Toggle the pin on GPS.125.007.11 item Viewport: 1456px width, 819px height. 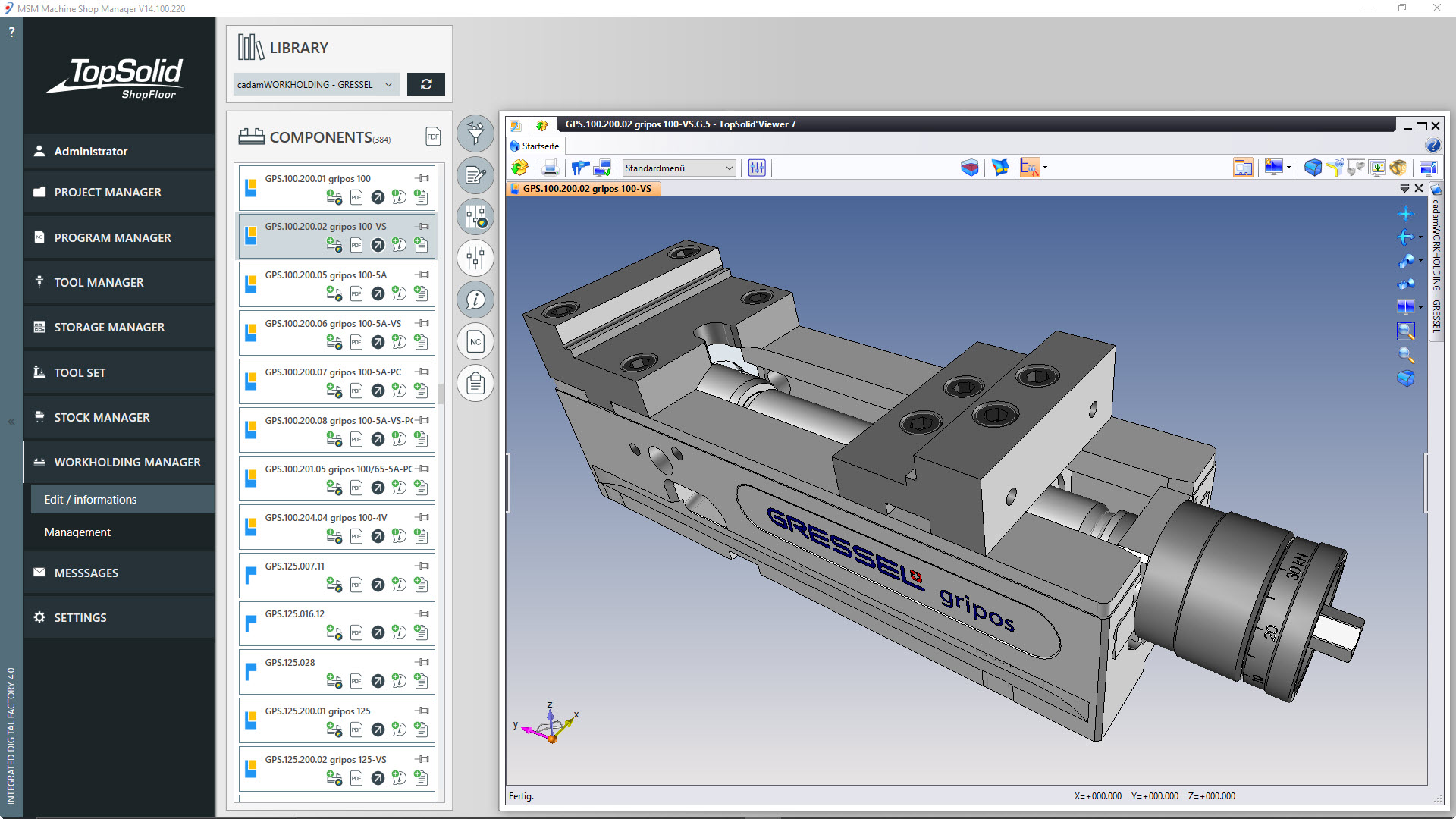pyautogui.click(x=423, y=566)
